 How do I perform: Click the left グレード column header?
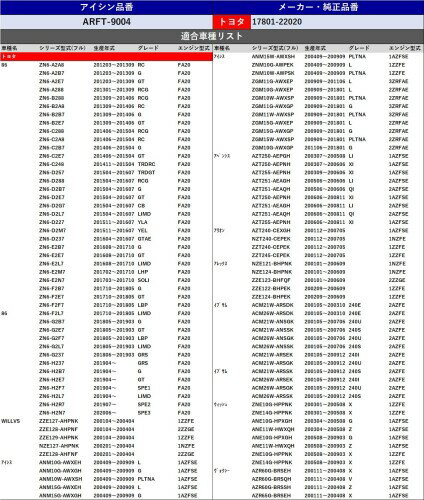(x=148, y=48)
